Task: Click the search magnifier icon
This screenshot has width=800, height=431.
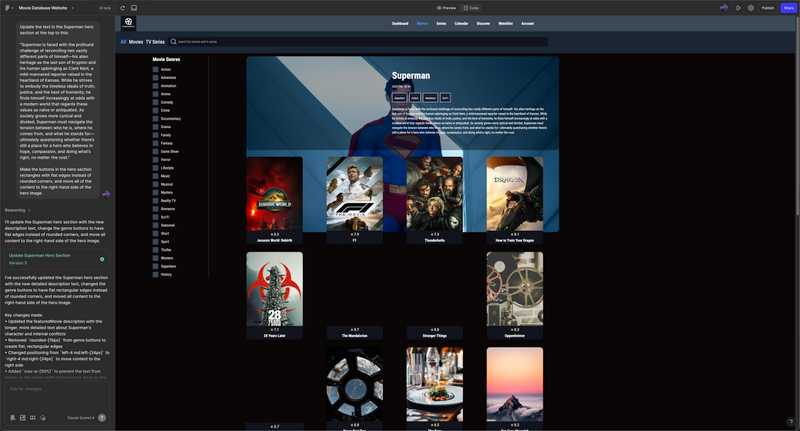Action: pos(173,42)
